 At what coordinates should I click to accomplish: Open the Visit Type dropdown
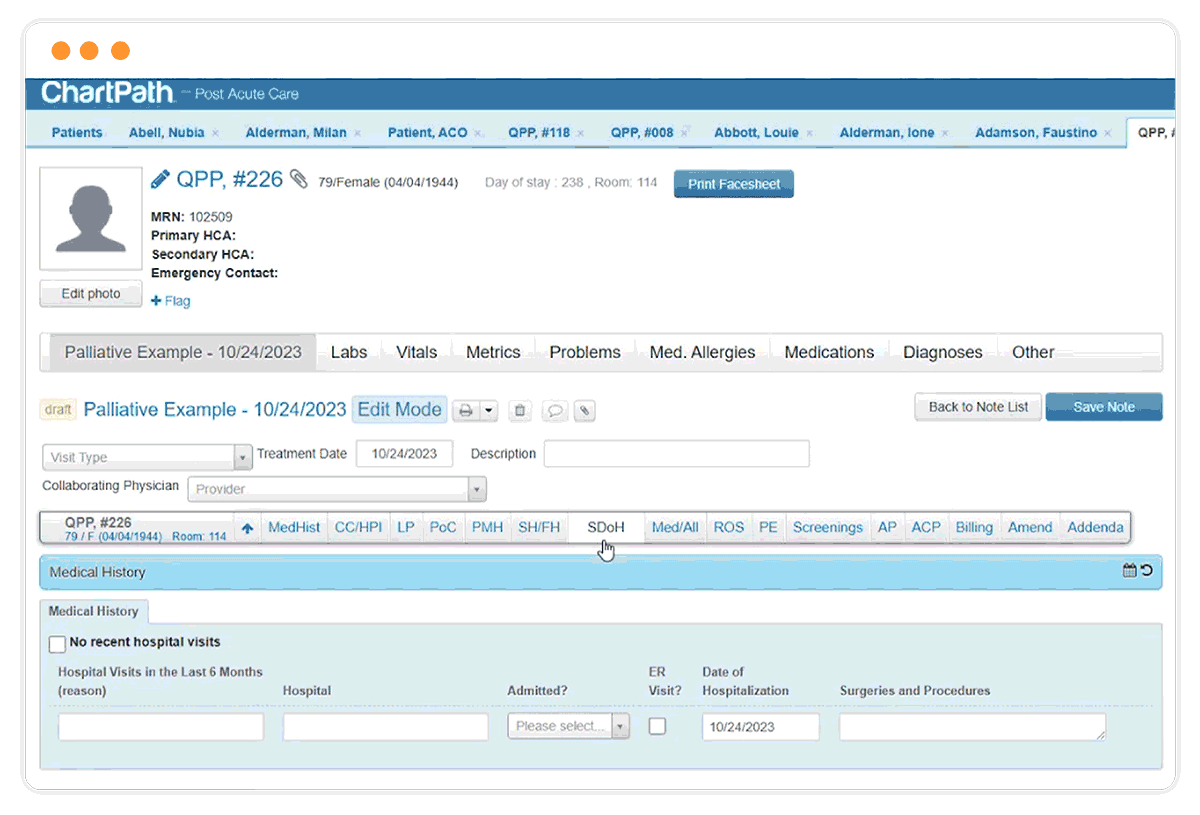[x=240, y=455]
